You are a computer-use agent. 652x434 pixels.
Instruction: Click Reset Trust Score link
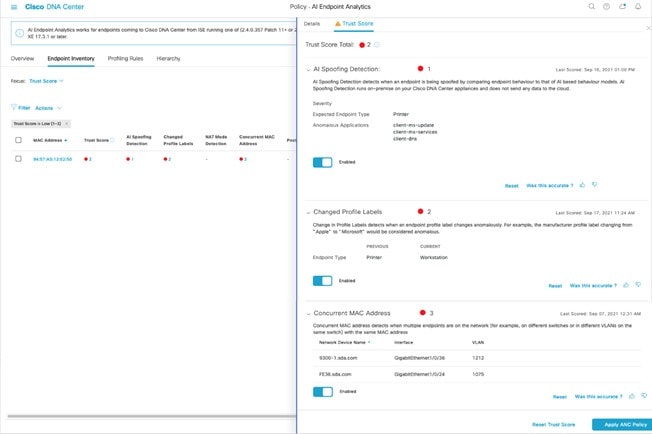[x=553, y=424]
